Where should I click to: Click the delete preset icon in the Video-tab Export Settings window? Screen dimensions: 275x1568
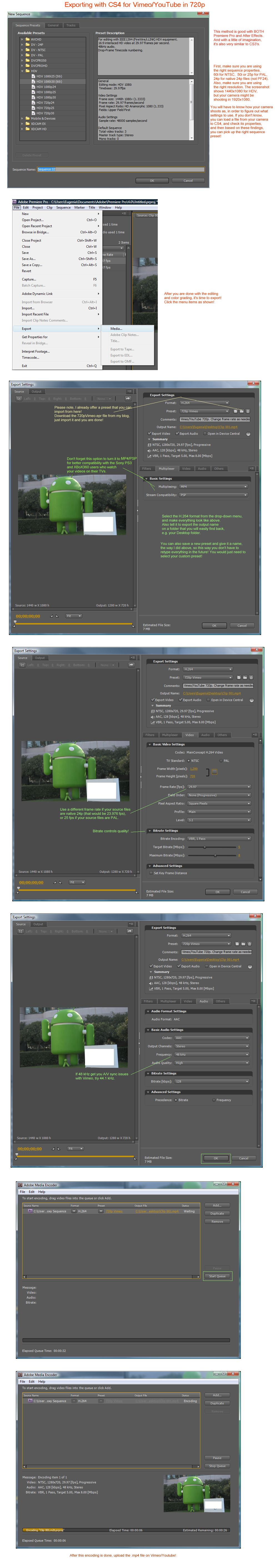tap(251, 677)
